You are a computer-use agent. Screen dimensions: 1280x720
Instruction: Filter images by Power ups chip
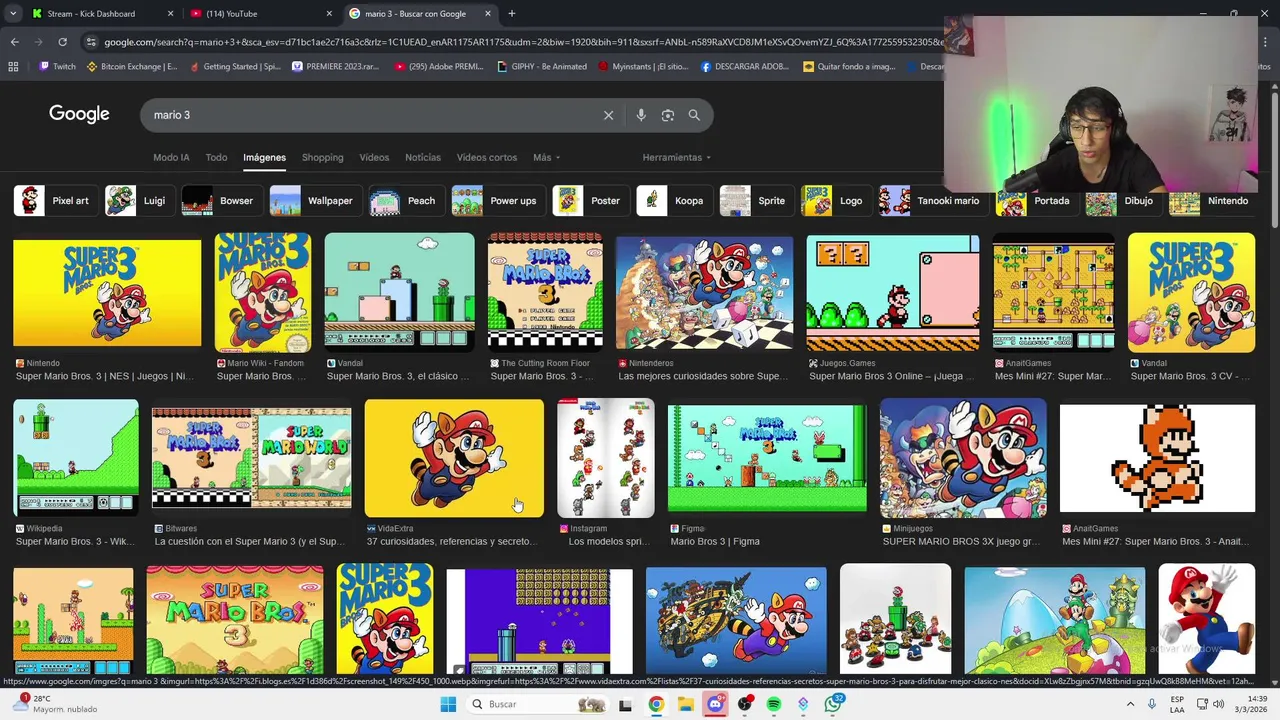tap(497, 200)
